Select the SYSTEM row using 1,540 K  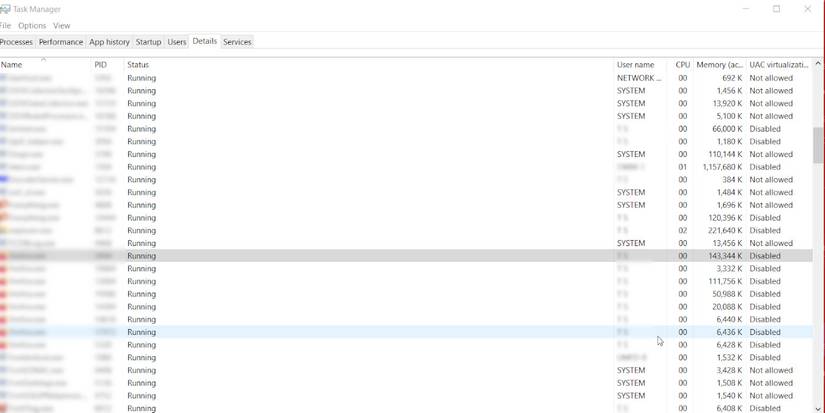click(406, 396)
